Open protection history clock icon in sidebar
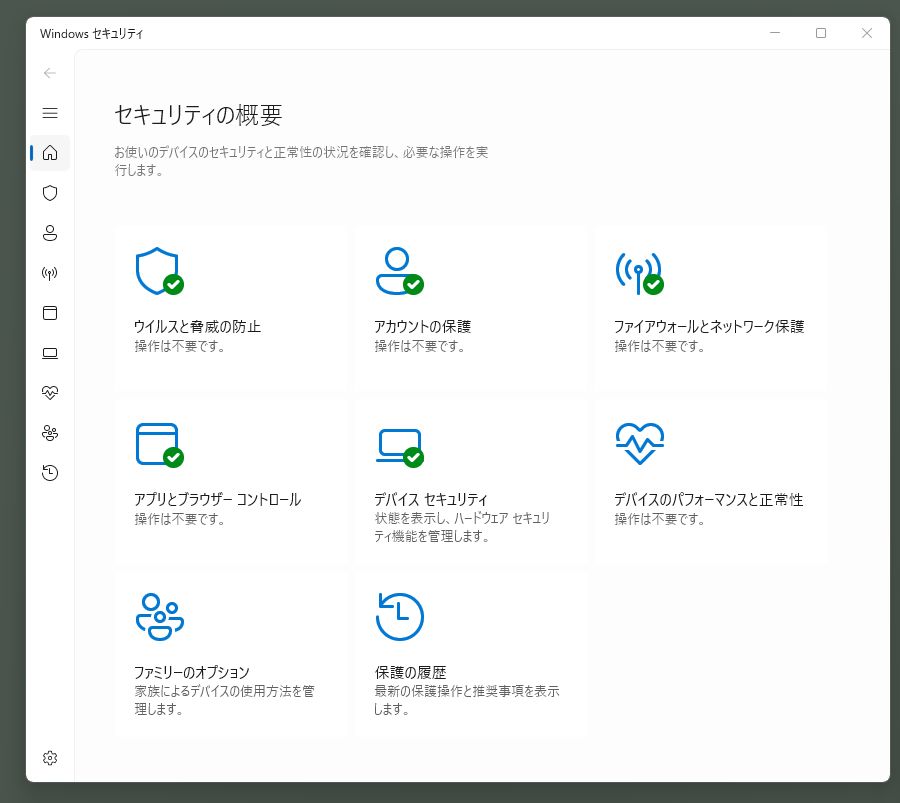Image resolution: width=900 pixels, height=803 pixels. (50, 473)
